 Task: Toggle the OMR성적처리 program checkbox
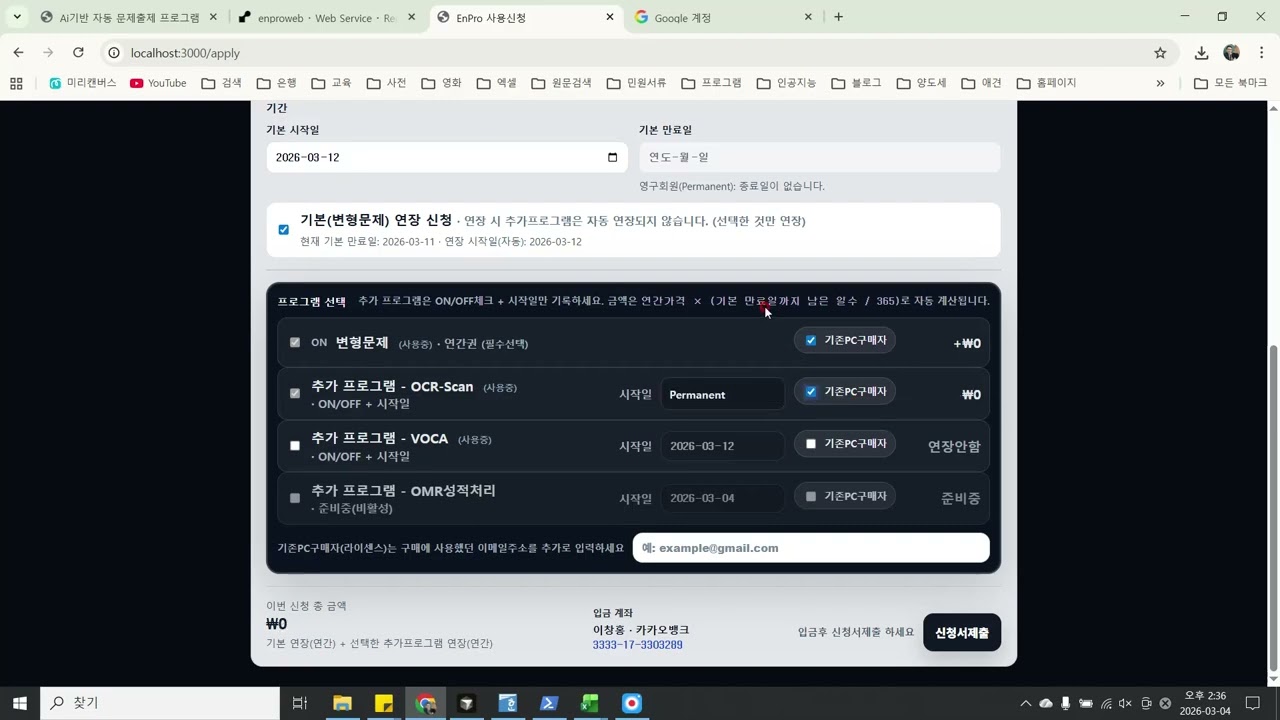[x=295, y=498]
